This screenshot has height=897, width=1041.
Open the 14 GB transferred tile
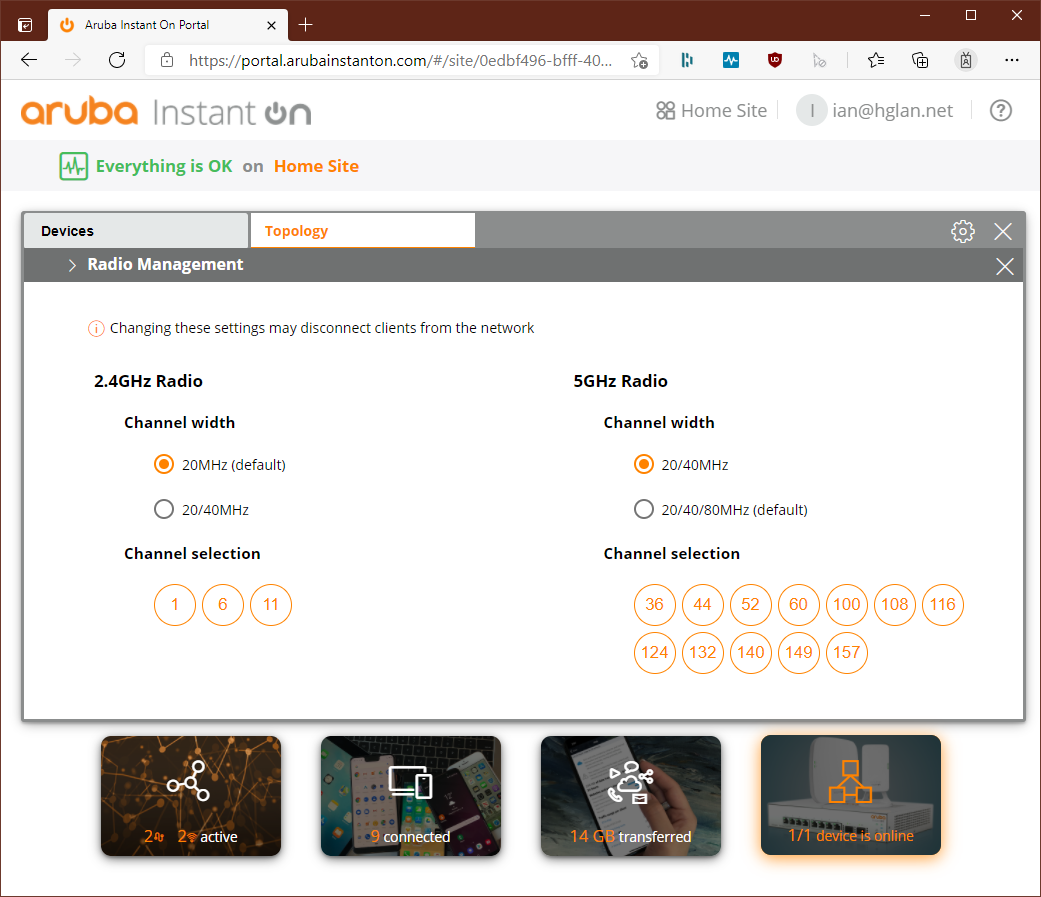click(631, 795)
